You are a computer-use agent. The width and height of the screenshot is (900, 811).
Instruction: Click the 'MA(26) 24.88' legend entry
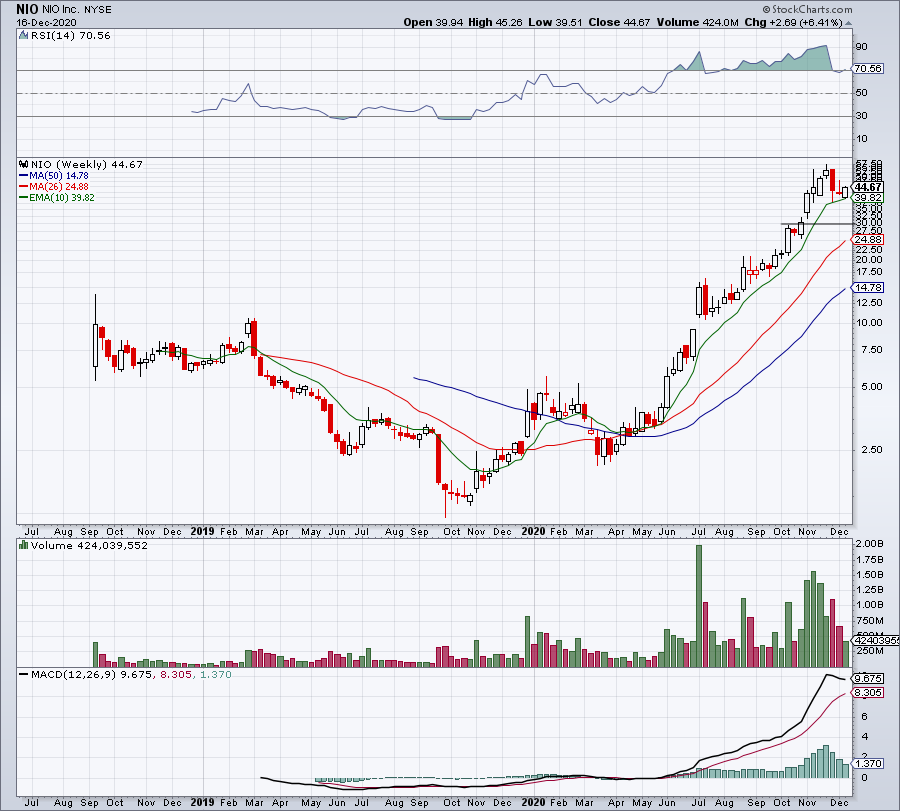[59, 187]
